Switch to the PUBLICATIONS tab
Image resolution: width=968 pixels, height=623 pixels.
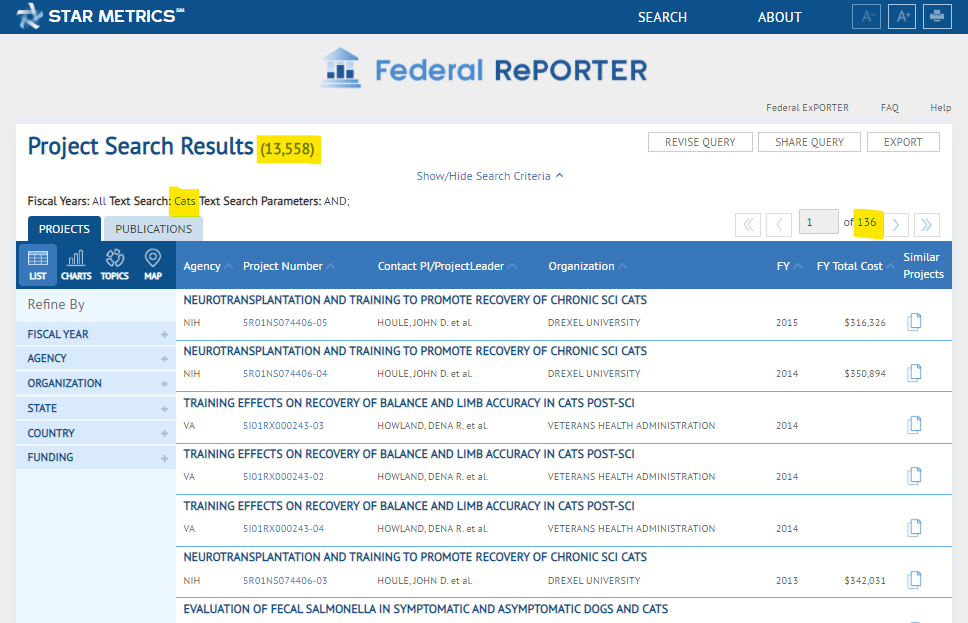pyautogui.click(x=153, y=229)
